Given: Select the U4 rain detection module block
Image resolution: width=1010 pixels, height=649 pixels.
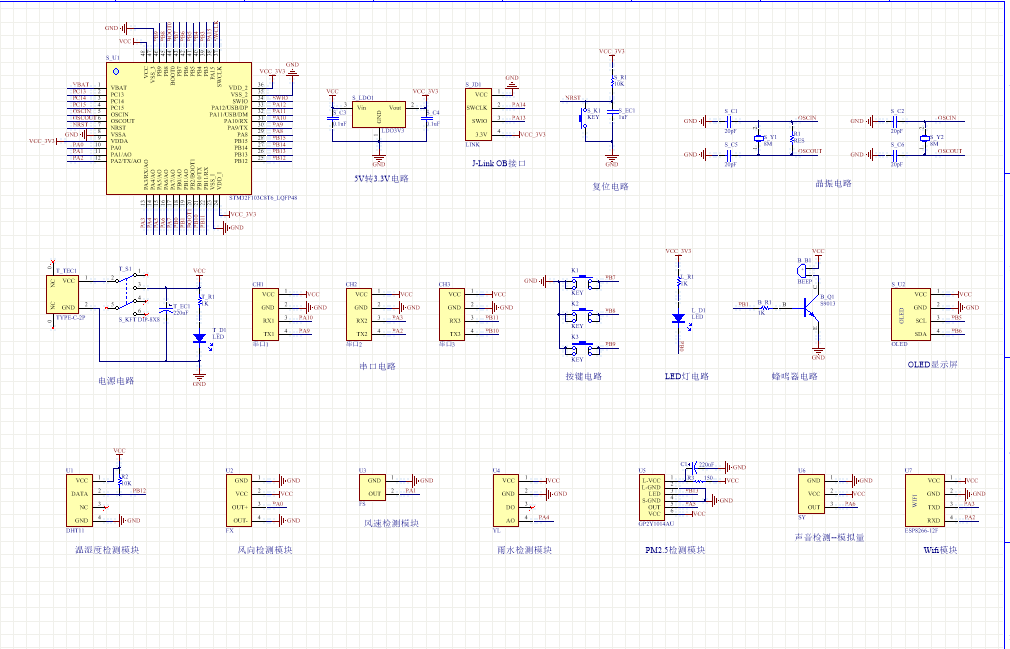Looking at the screenshot, I should tap(509, 500).
